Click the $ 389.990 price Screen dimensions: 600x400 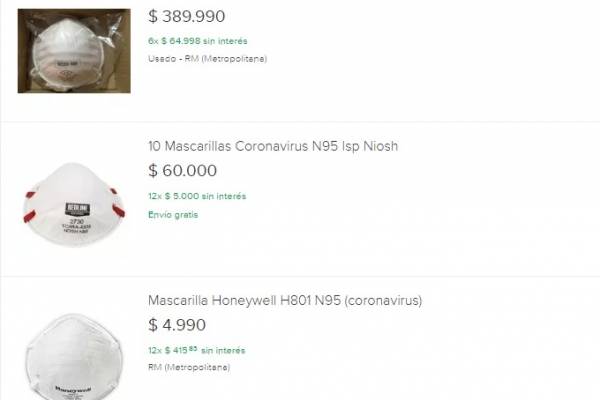187,16
